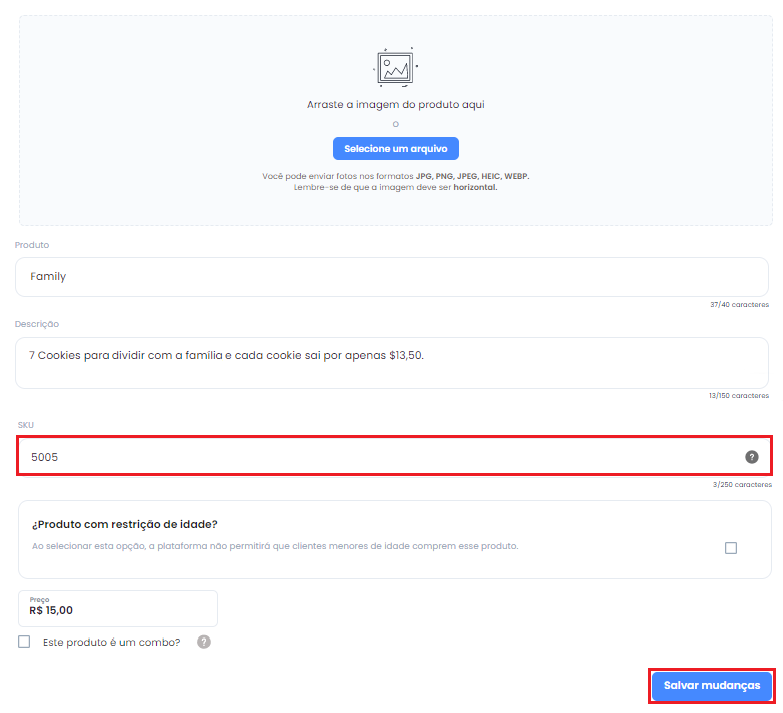Click the 13/150 caracteres counter
The image size is (783, 713).
739,395
